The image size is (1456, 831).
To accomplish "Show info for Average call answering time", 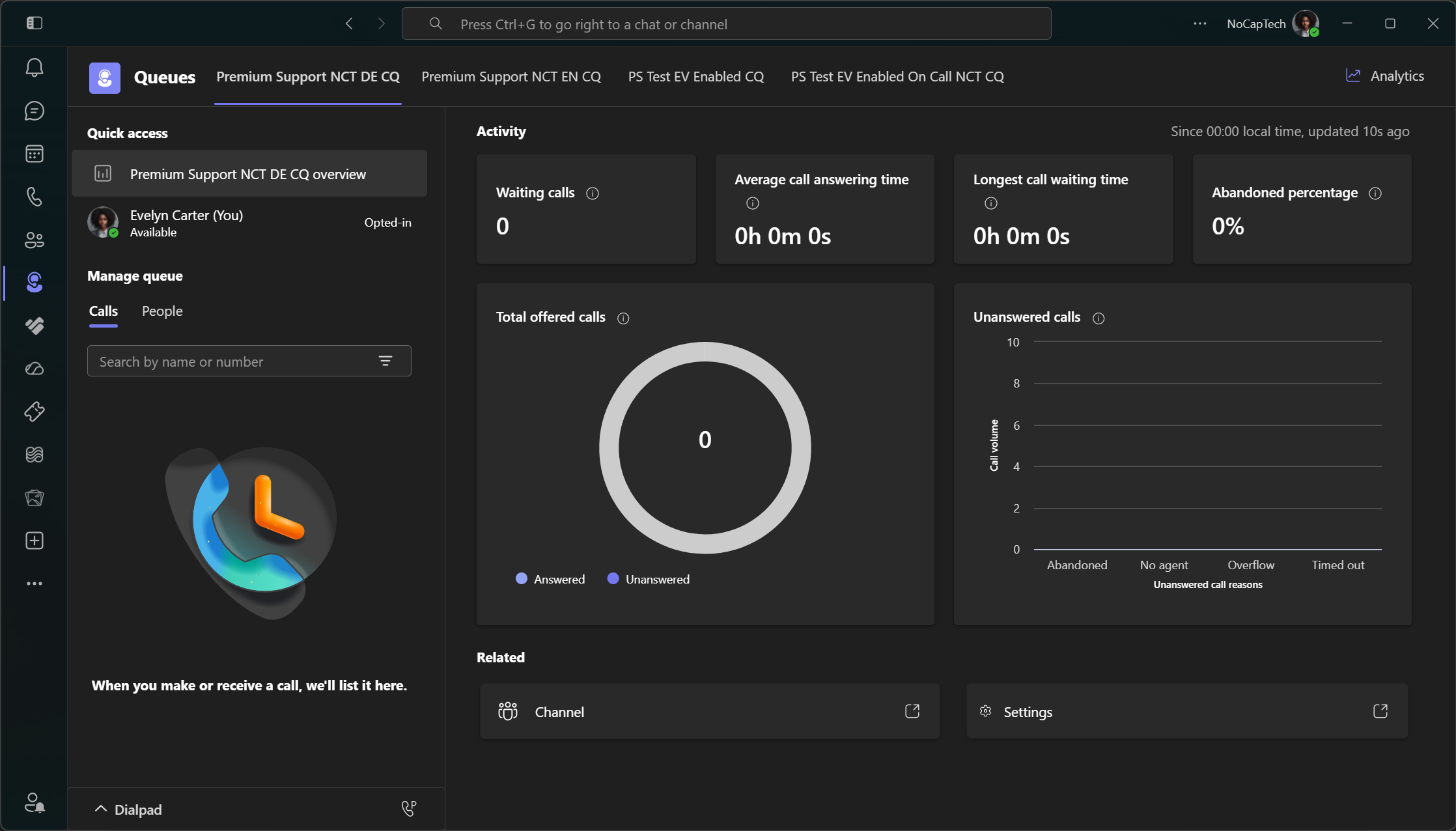I will tap(753, 203).
